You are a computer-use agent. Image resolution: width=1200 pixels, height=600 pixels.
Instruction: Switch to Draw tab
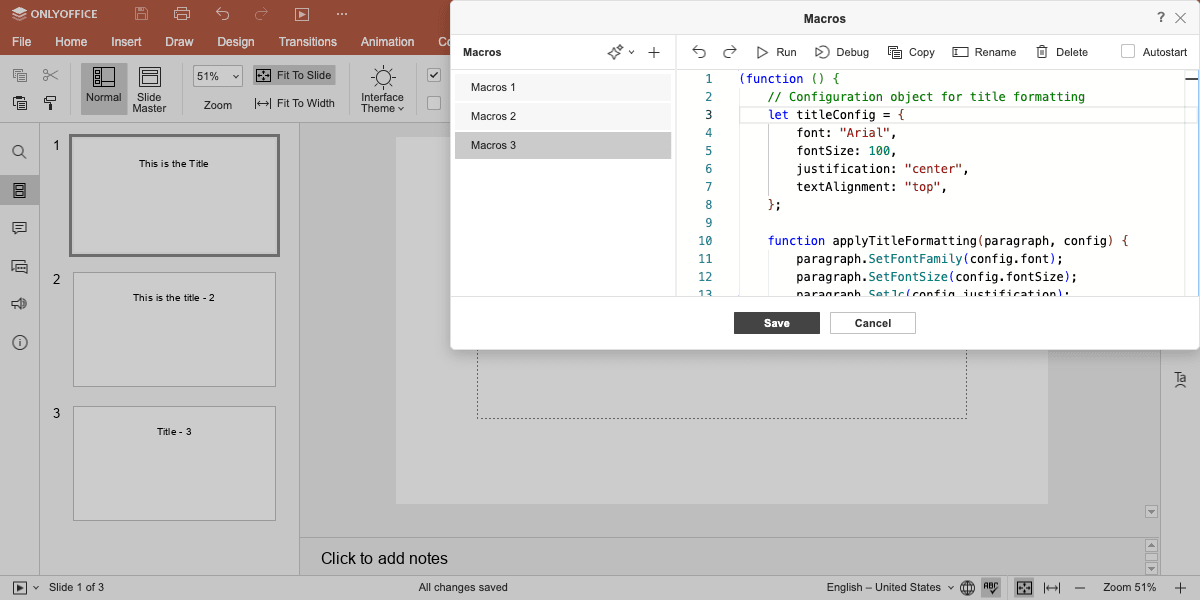coord(179,42)
